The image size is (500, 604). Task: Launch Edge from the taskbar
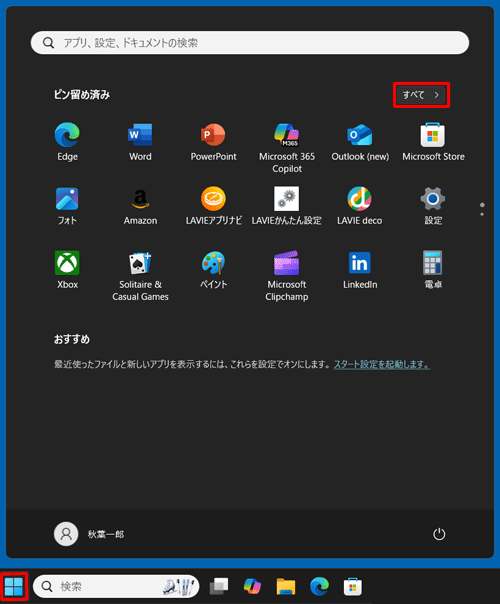[x=319, y=587]
